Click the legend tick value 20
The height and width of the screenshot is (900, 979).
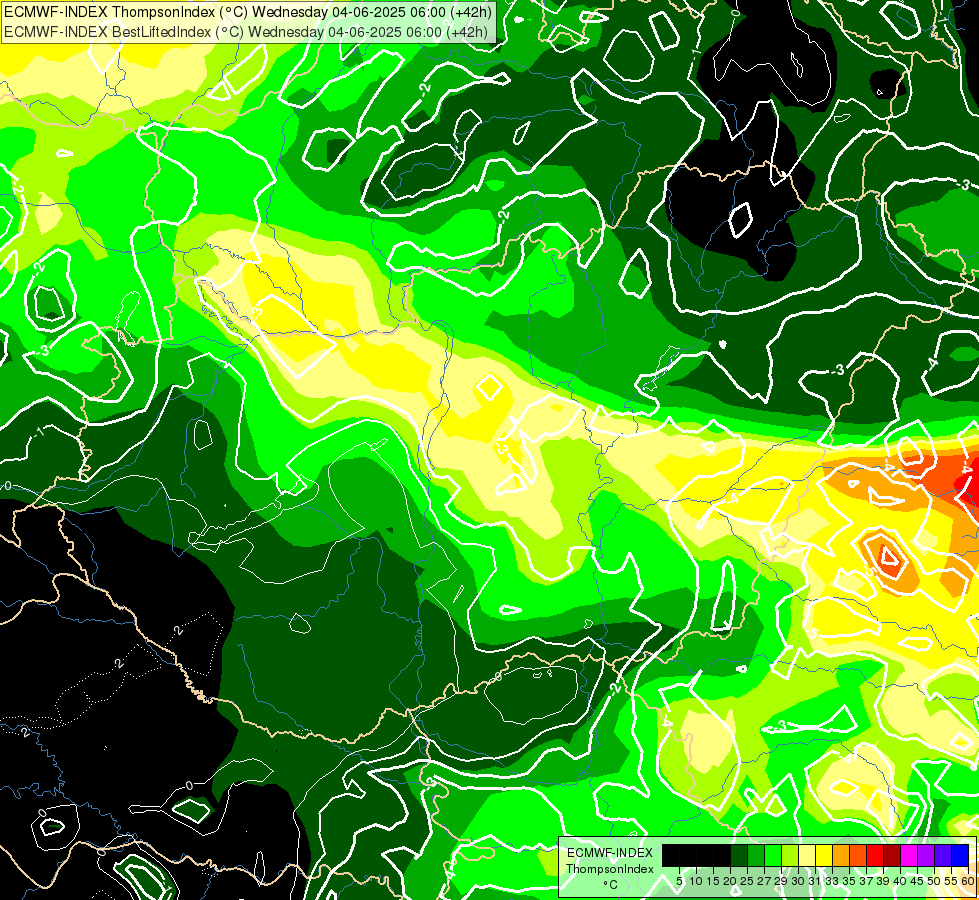tap(730, 881)
